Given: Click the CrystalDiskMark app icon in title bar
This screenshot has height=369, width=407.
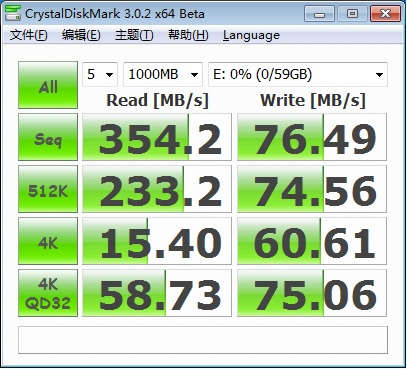Looking at the screenshot, I should click(x=13, y=13).
